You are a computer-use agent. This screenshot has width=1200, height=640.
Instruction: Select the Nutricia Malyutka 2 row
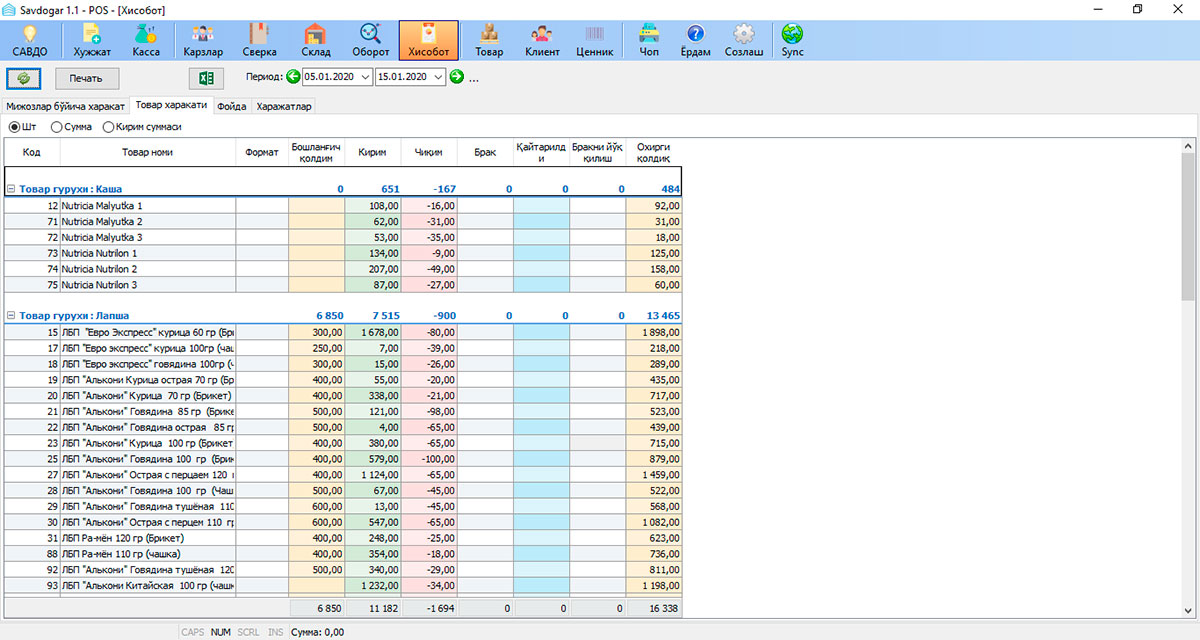tap(343, 221)
